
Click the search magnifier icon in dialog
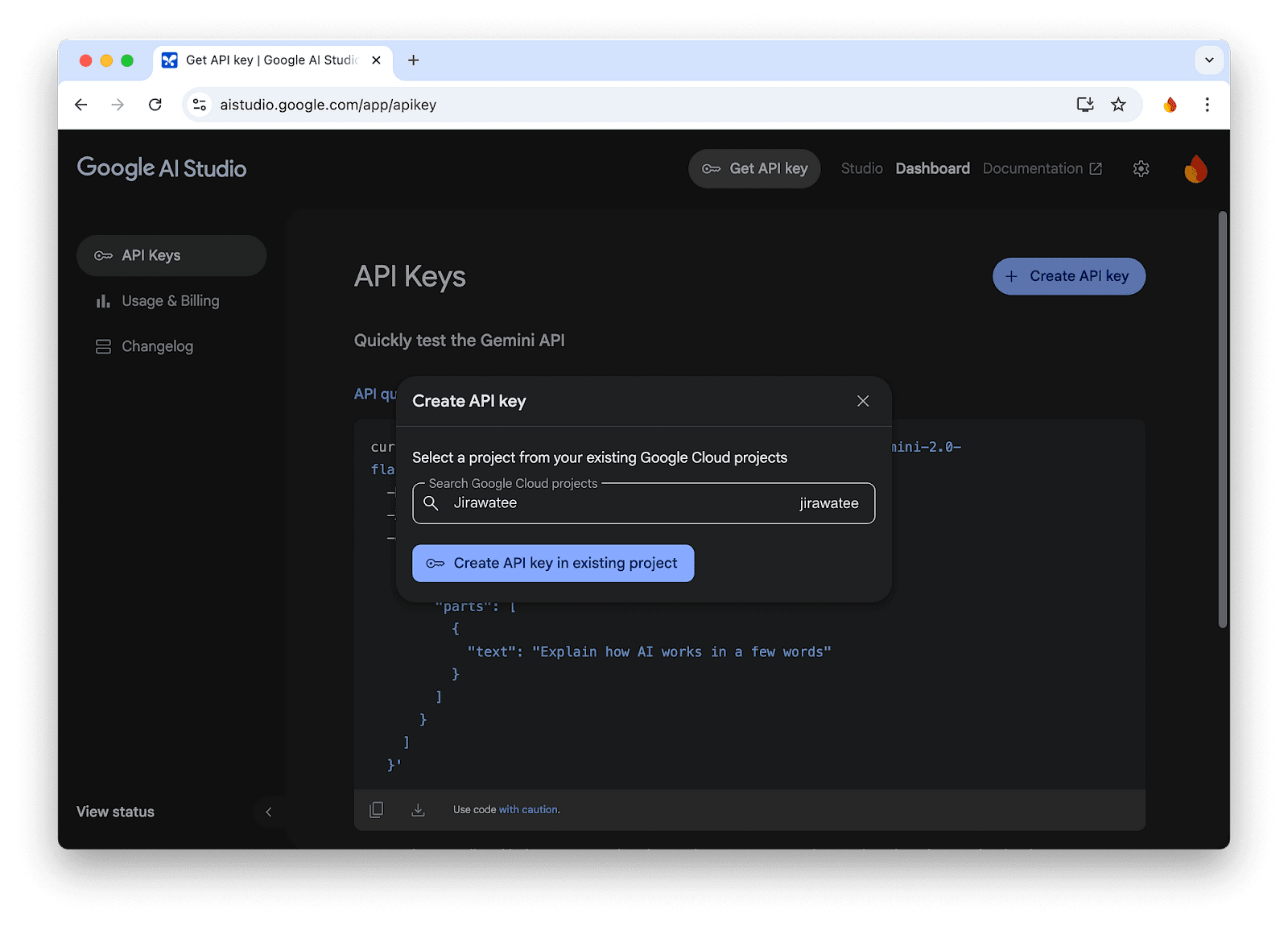pyautogui.click(x=431, y=503)
